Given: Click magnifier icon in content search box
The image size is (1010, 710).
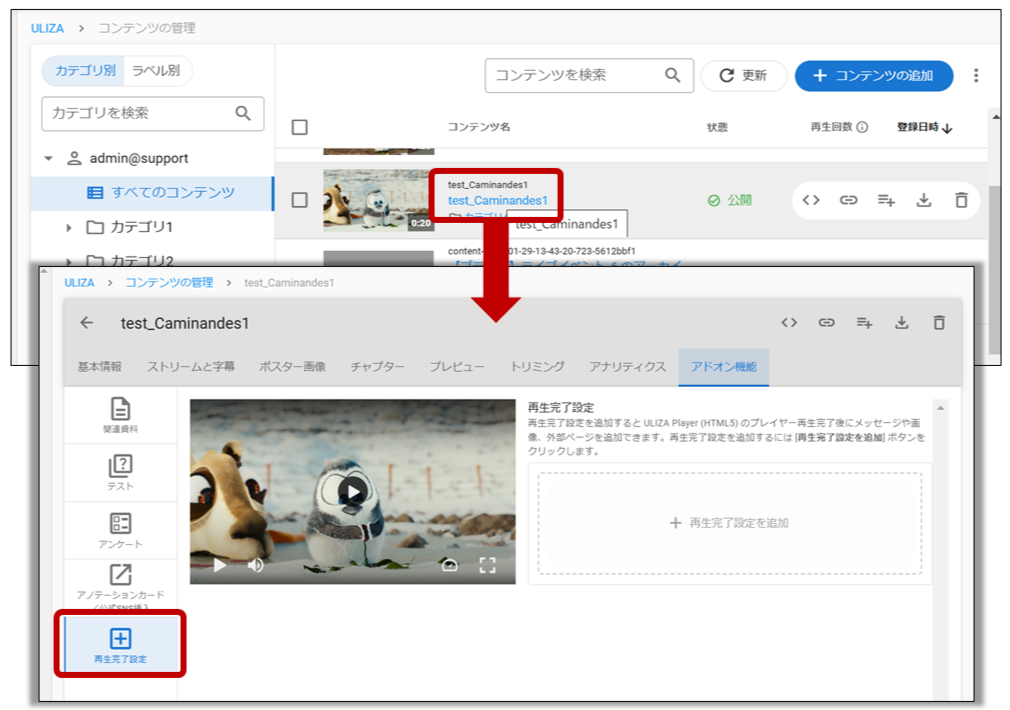Looking at the screenshot, I should pos(672,75).
